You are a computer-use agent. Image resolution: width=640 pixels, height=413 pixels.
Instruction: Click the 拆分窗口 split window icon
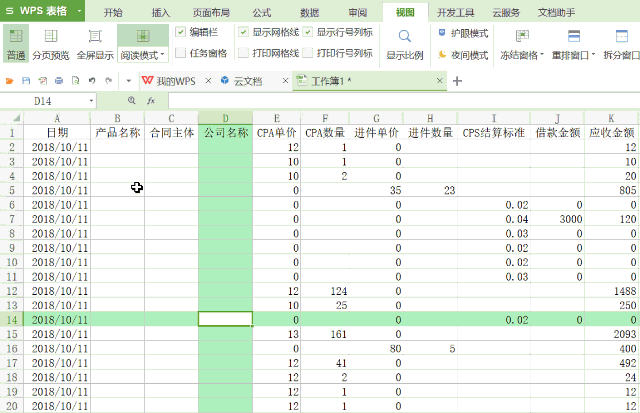pos(622,36)
